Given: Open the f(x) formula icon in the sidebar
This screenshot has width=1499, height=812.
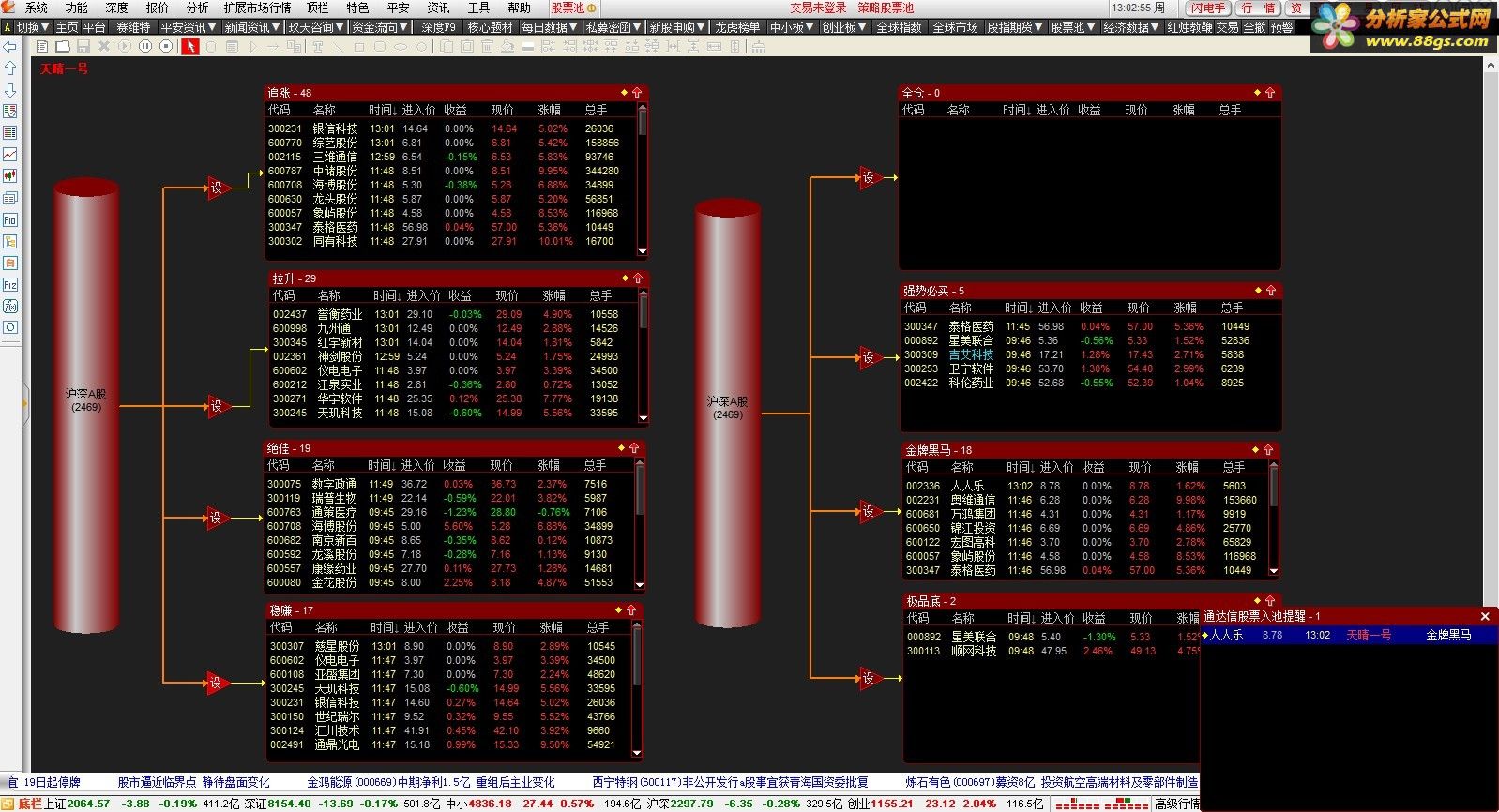Looking at the screenshot, I should pos(10,306).
